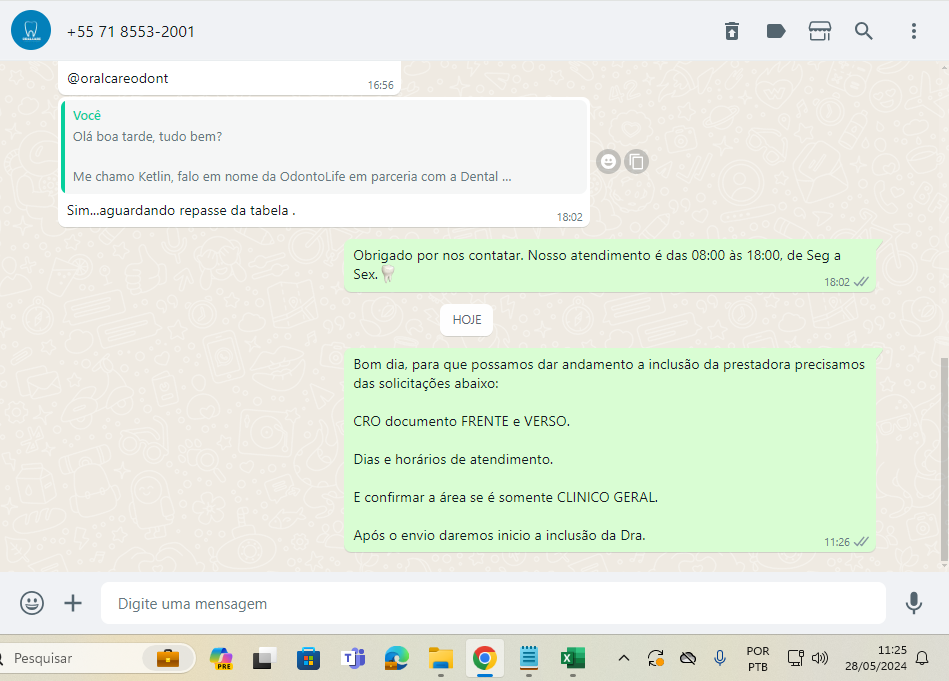The height and width of the screenshot is (681, 949).
Task: Click the copy icon beside the quoted message
Action: [637, 162]
